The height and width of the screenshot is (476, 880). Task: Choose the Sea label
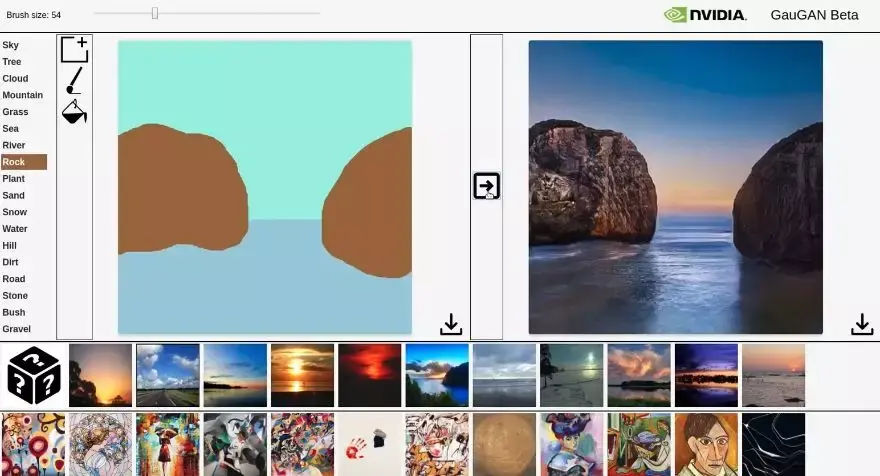11,129
